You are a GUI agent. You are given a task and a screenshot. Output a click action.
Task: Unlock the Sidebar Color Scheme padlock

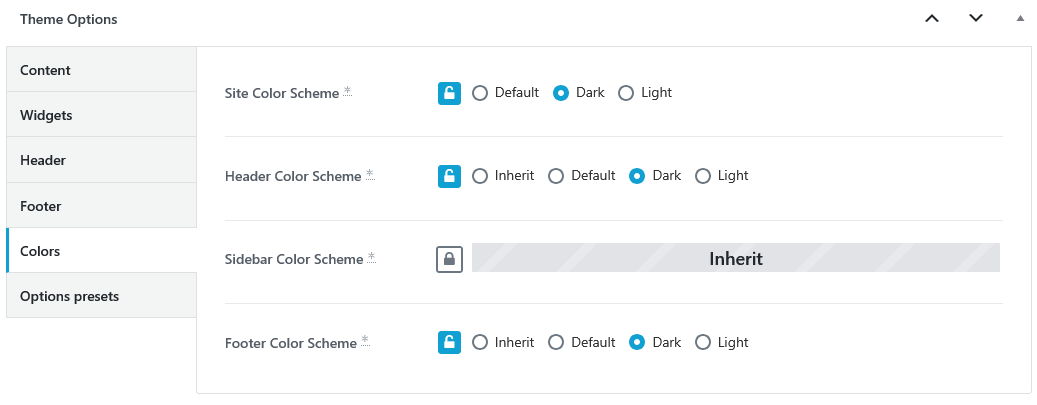coord(449,259)
